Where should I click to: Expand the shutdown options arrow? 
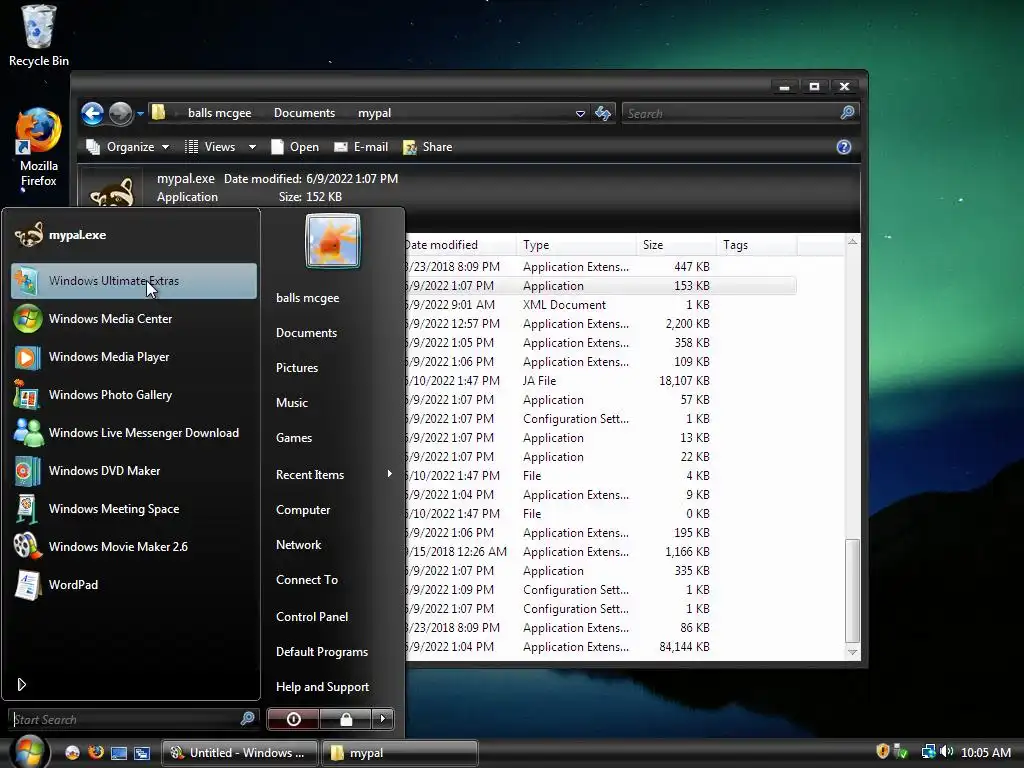coord(383,719)
